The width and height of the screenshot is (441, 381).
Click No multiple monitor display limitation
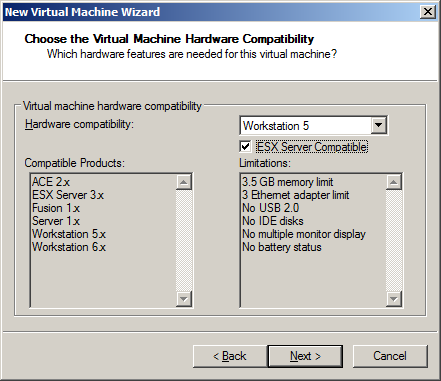pos(304,234)
